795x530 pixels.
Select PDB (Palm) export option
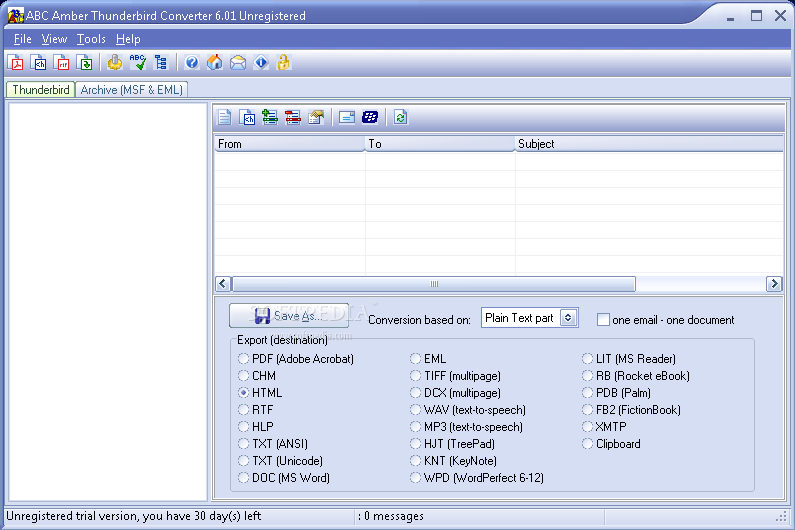(617, 393)
